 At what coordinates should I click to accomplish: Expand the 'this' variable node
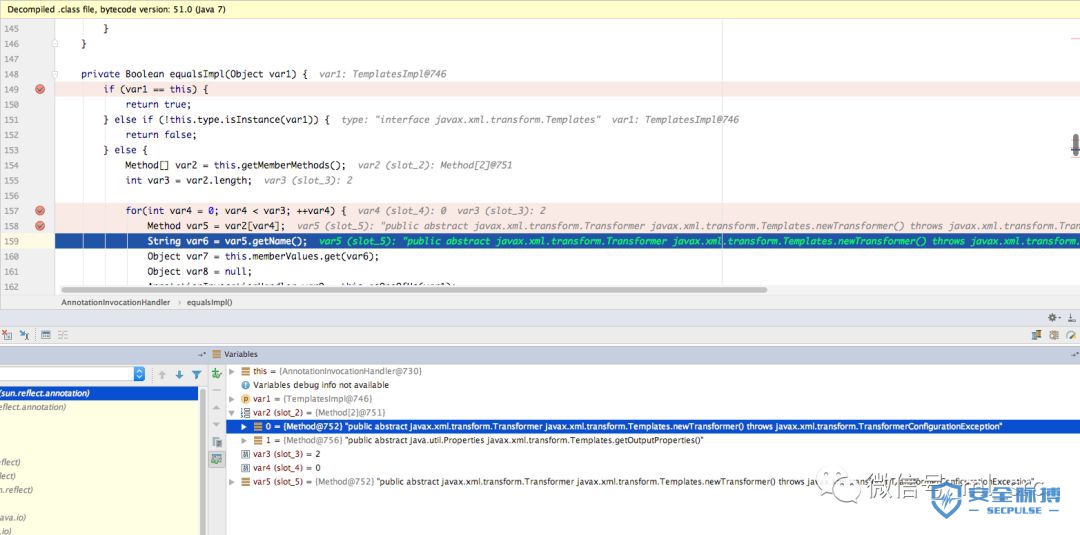tap(232, 371)
